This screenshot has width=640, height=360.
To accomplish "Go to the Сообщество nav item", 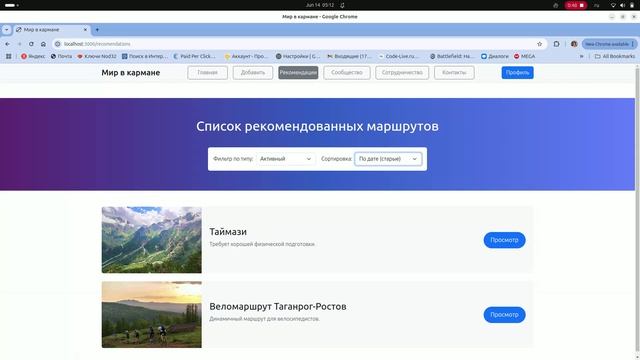I will (x=347, y=73).
